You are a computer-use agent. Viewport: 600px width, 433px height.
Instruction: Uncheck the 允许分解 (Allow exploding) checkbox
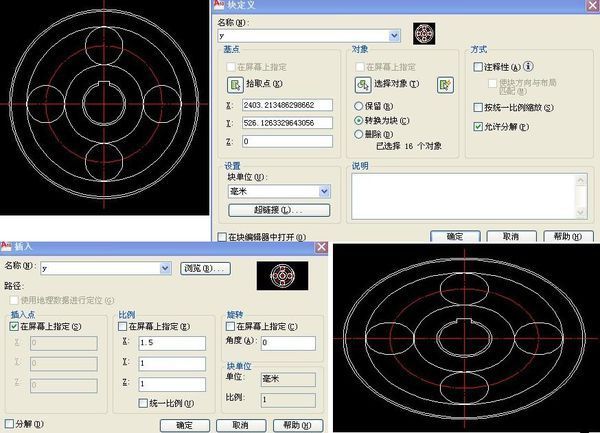478,126
